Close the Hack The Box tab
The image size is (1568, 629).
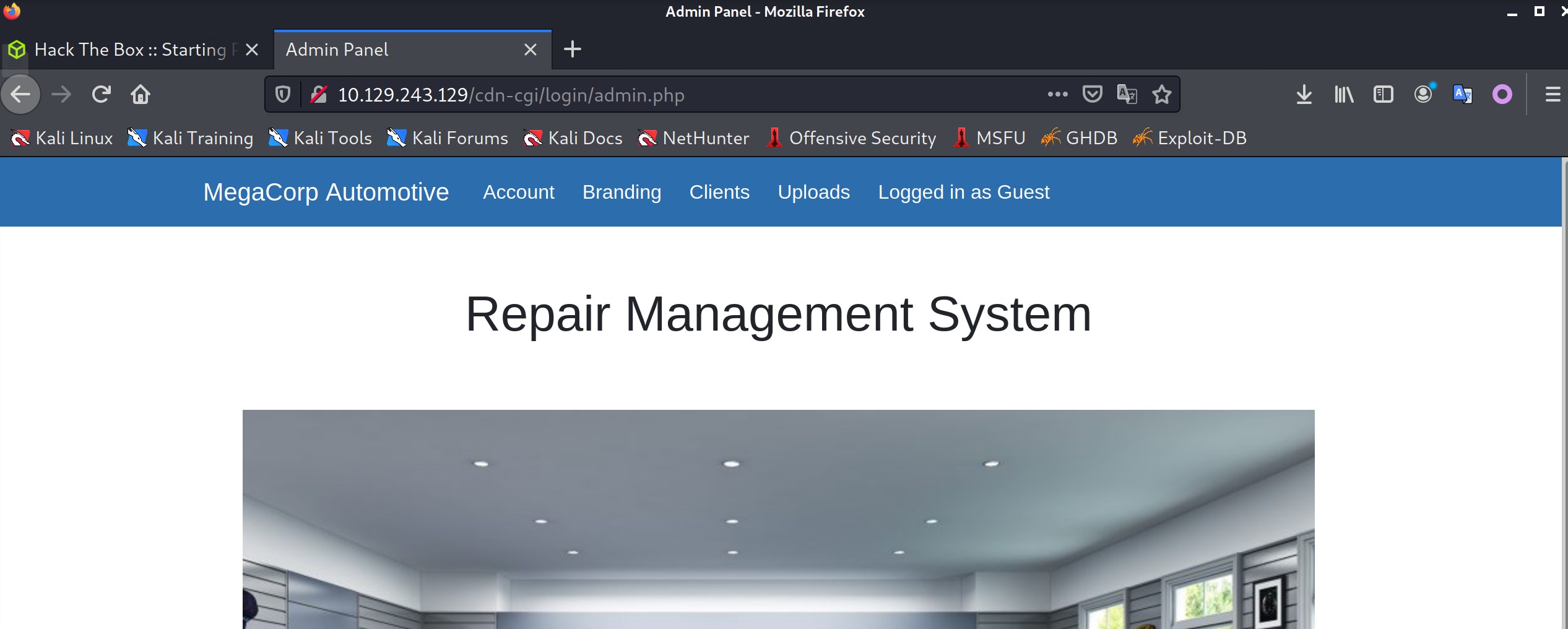pyautogui.click(x=252, y=50)
